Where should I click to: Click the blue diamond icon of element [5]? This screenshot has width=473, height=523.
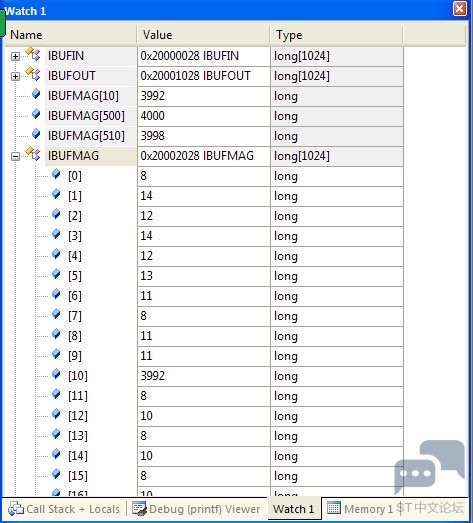(x=56, y=274)
